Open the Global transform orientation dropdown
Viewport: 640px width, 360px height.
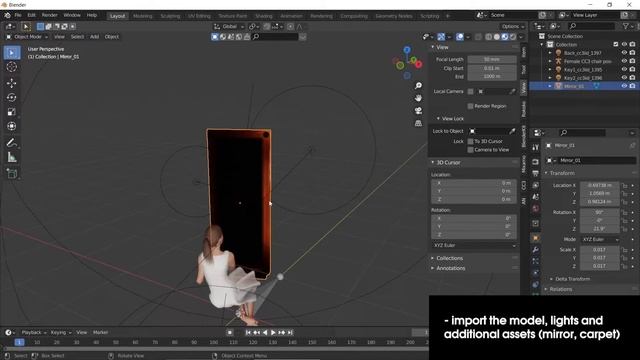pyautogui.click(x=229, y=27)
